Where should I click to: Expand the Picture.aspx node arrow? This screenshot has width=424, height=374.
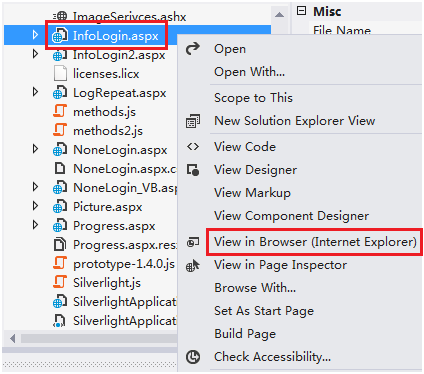pos(35,206)
